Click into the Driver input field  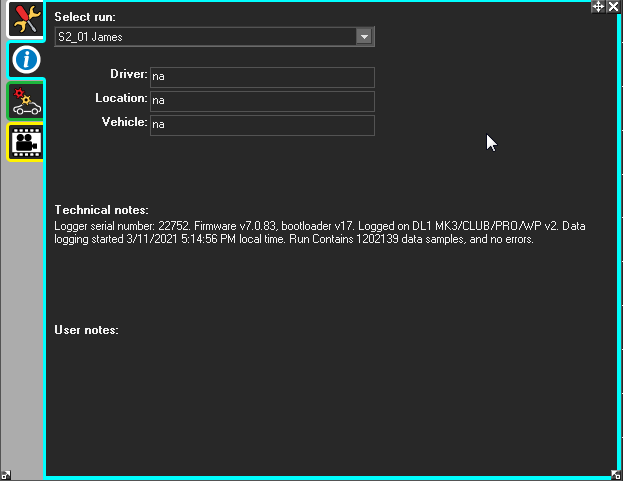[262, 77]
